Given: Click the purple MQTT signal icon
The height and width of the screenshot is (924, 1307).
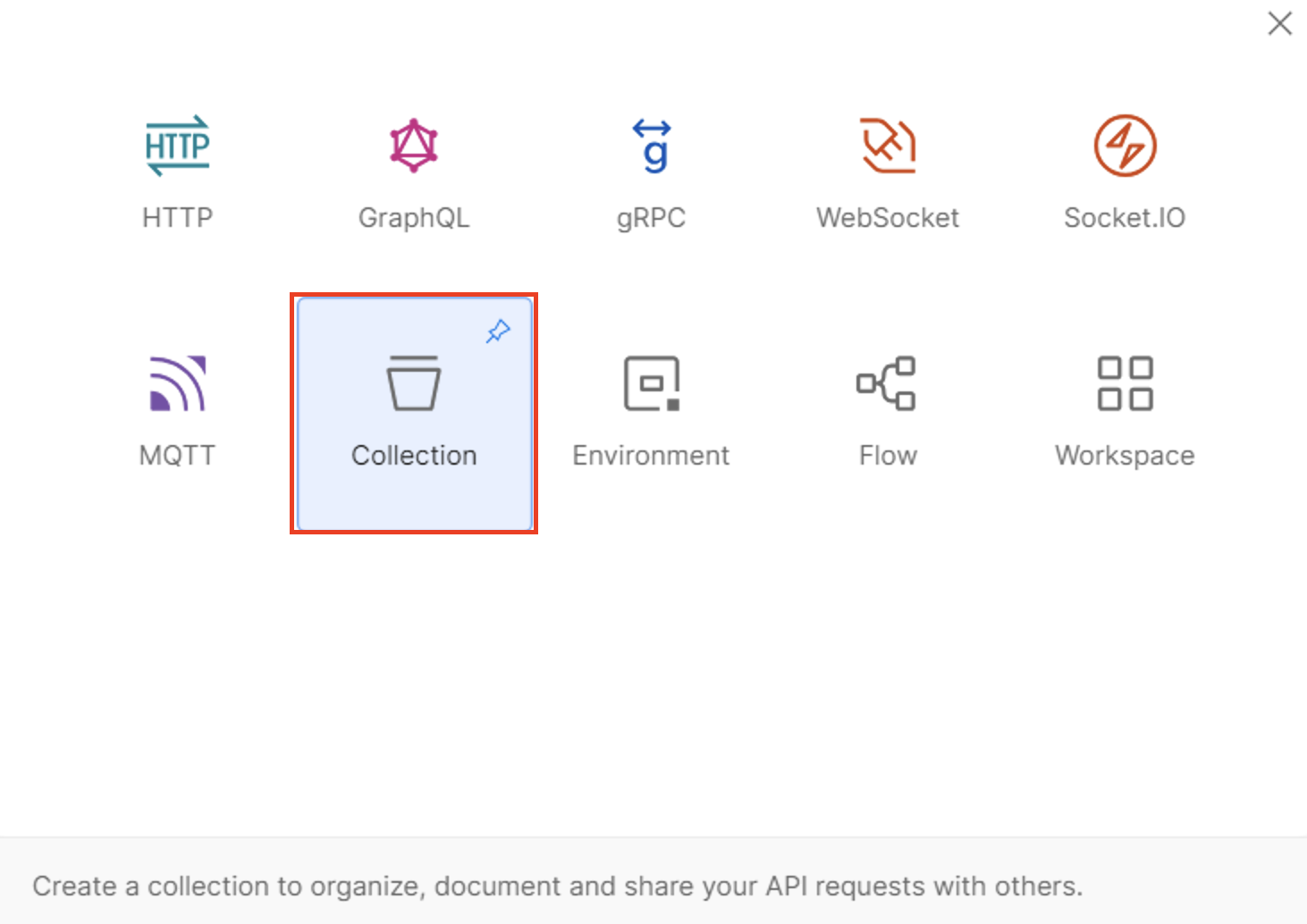Looking at the screenshot, I should [x=177, y=383].
